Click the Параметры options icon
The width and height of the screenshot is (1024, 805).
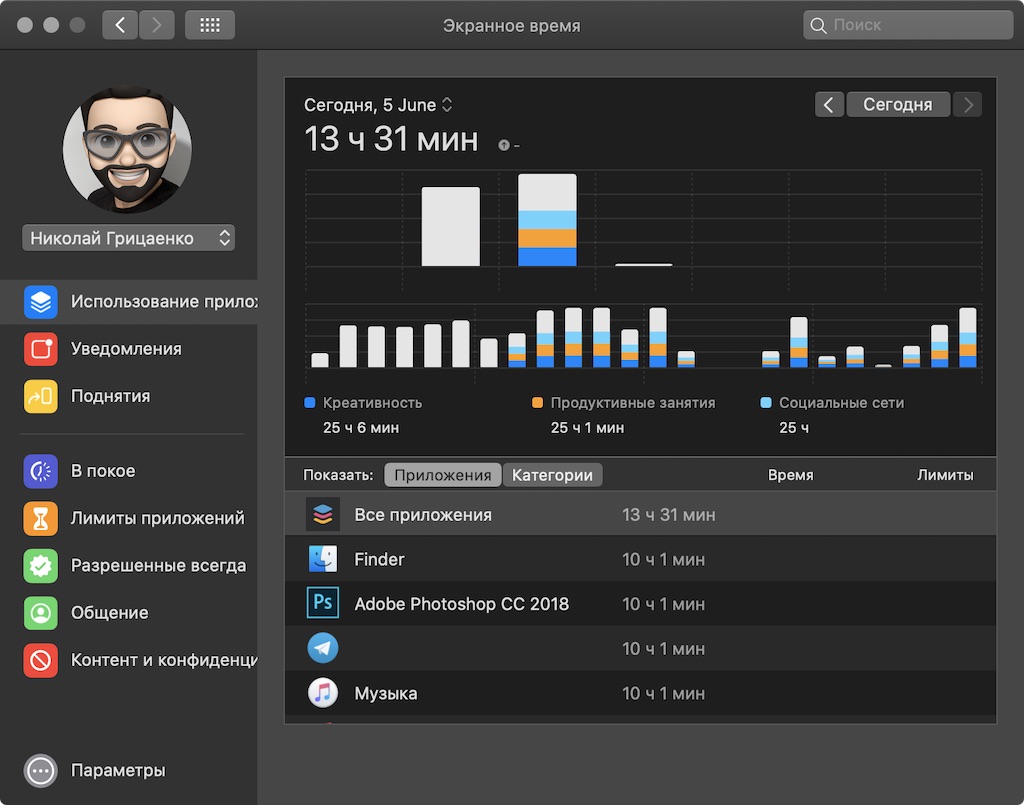point(40,771)
